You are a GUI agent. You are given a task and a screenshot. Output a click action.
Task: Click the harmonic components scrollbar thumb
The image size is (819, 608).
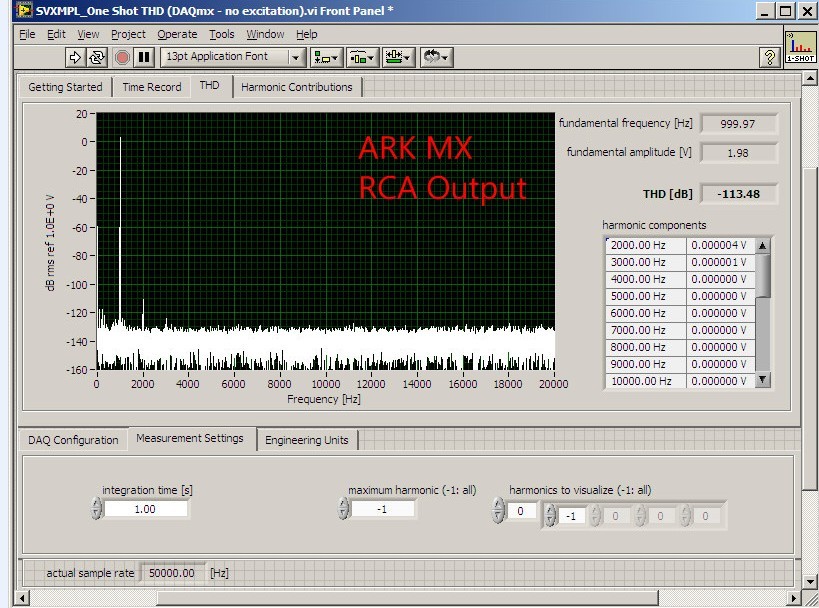[763, 276]
